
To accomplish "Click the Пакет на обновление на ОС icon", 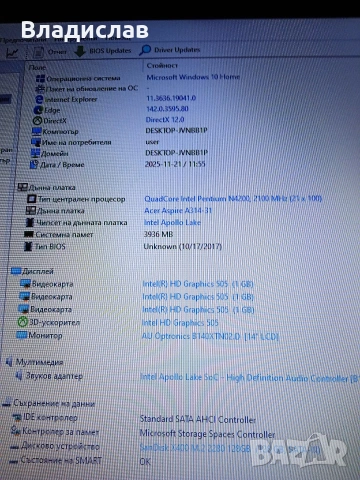I will pyautogui.click(x=40, y=89).
